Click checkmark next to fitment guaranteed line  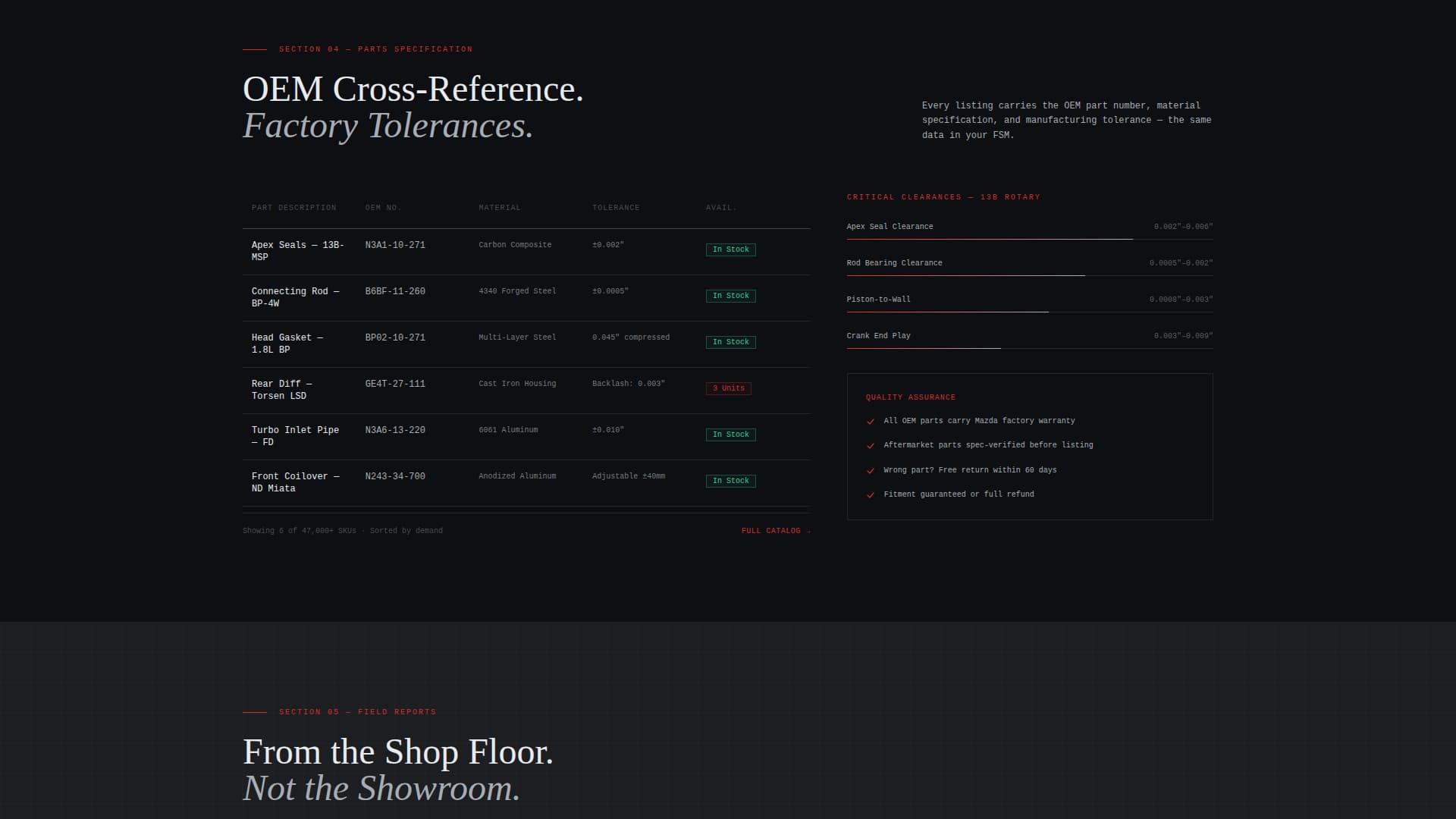871,495
